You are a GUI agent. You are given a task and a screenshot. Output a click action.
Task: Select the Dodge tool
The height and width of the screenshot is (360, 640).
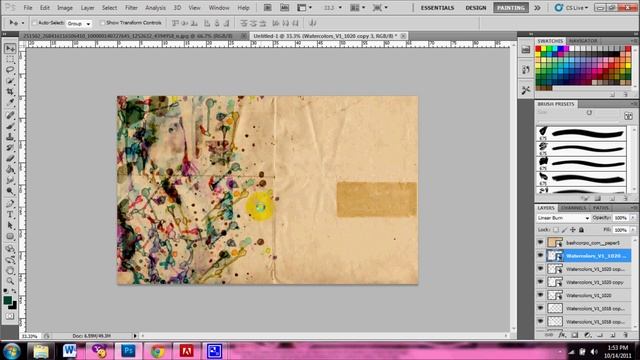click(10, 191)
